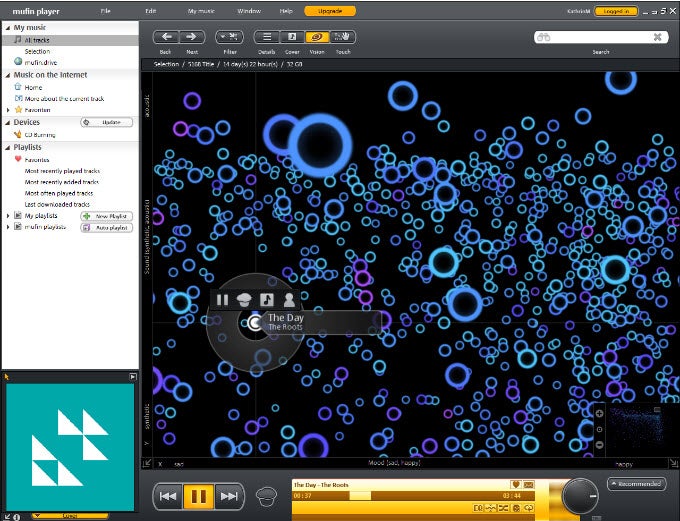Collapse Music on the Internet section

pyautogui.click(x=7, y=75)
